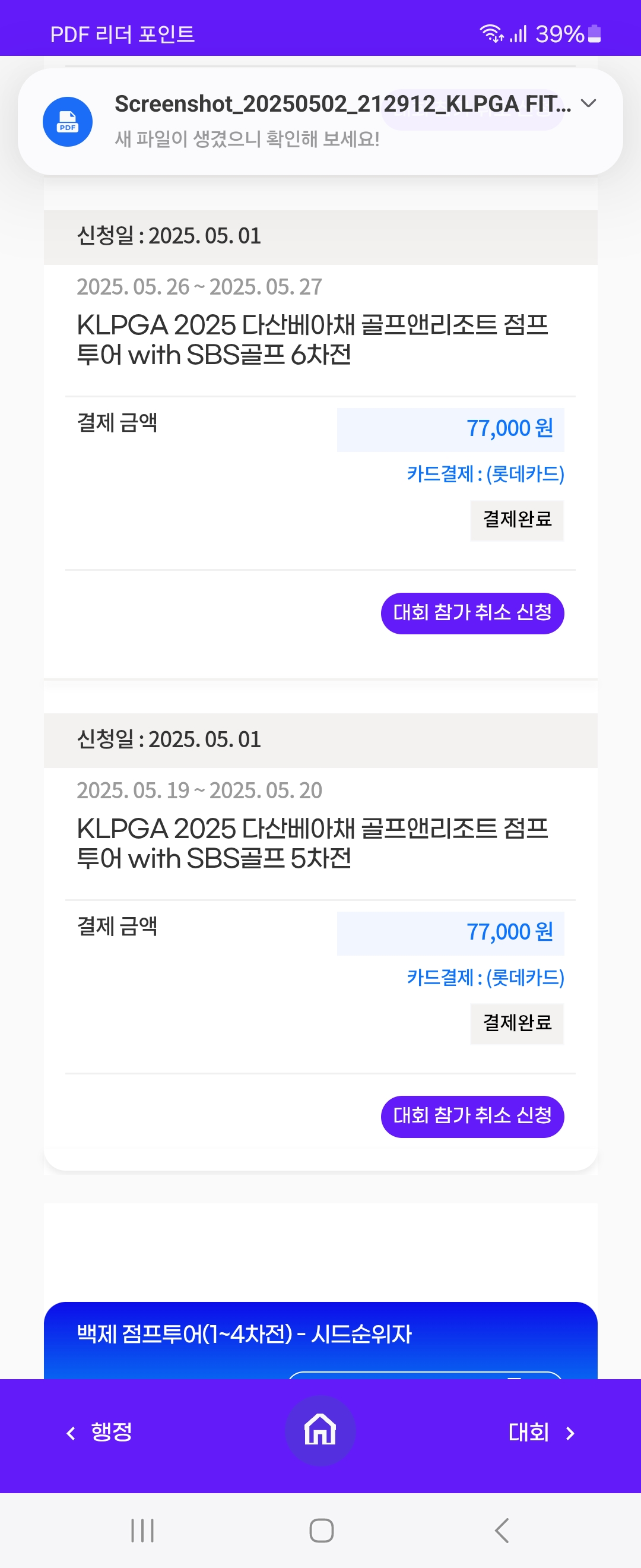This screenshot has height=1568, width=641.
Task: Cancel participation for the 5차전 tournament
Action: (x=472, y=1117)
